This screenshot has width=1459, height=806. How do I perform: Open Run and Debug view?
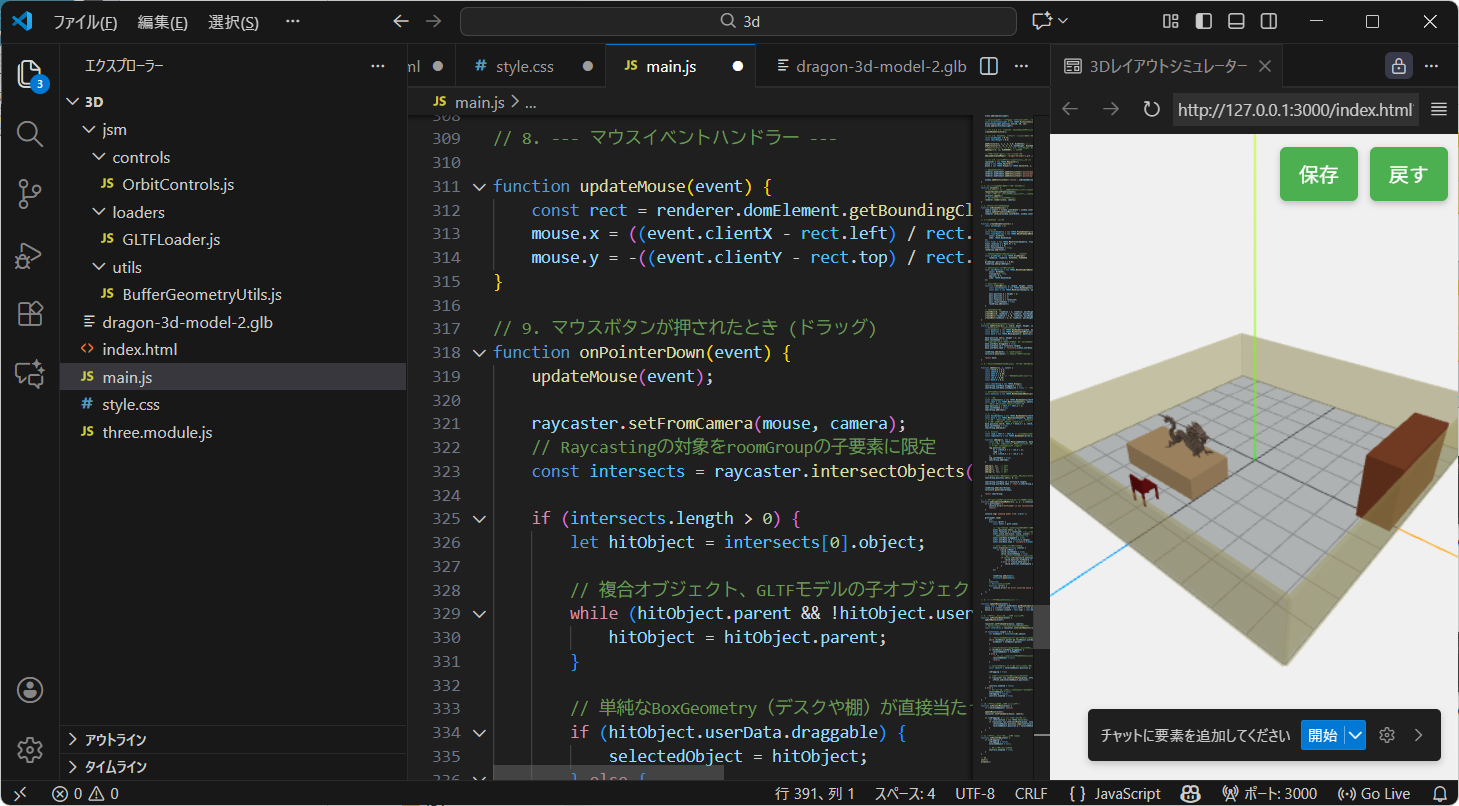tap(30, 255)
